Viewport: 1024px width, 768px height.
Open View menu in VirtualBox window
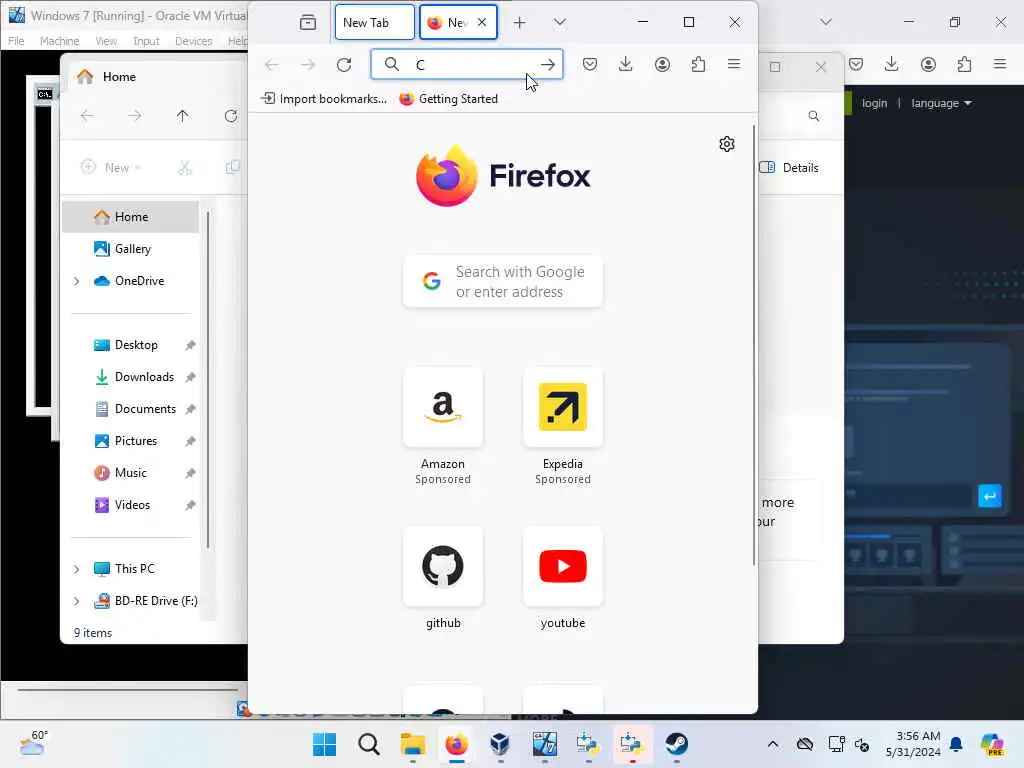(x=106, y=41)
